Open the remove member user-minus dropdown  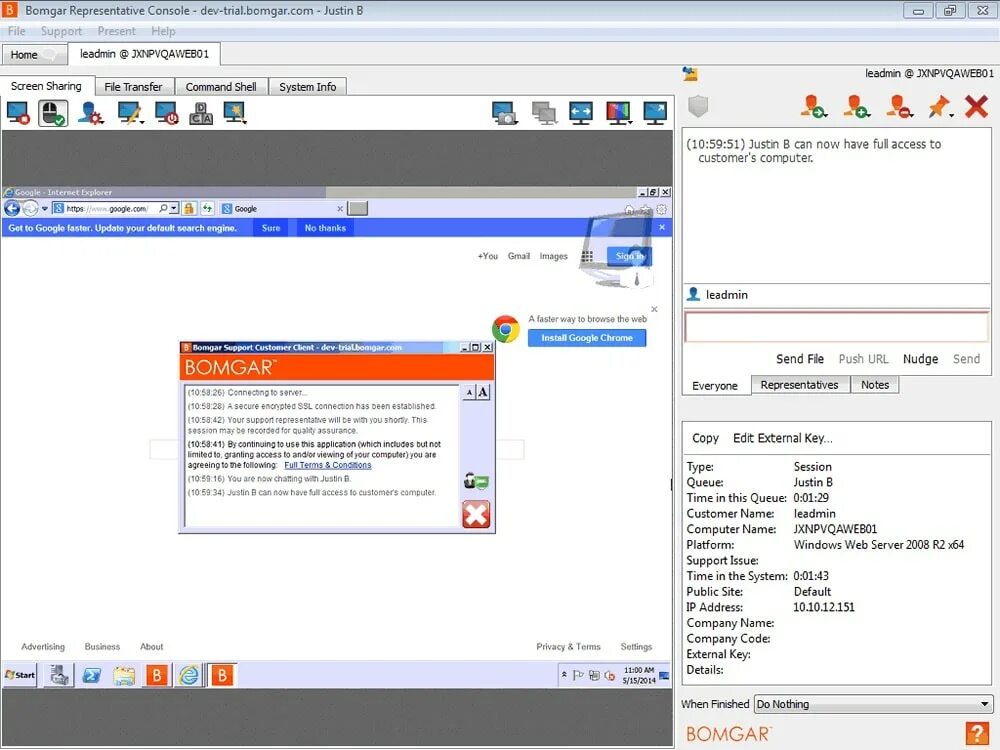(x=899, y=107)
